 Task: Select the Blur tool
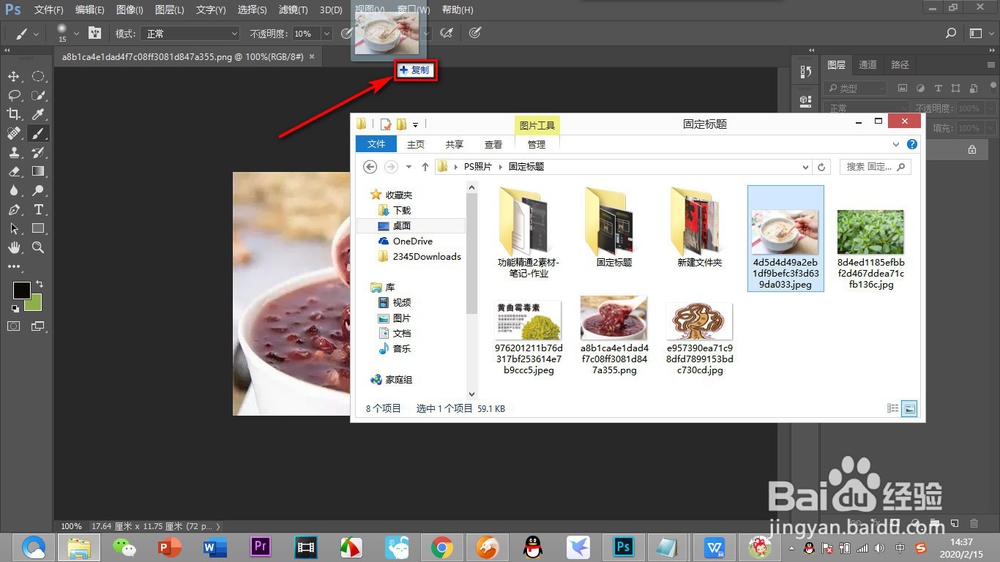pyautogui.click(x=13, y=190)
